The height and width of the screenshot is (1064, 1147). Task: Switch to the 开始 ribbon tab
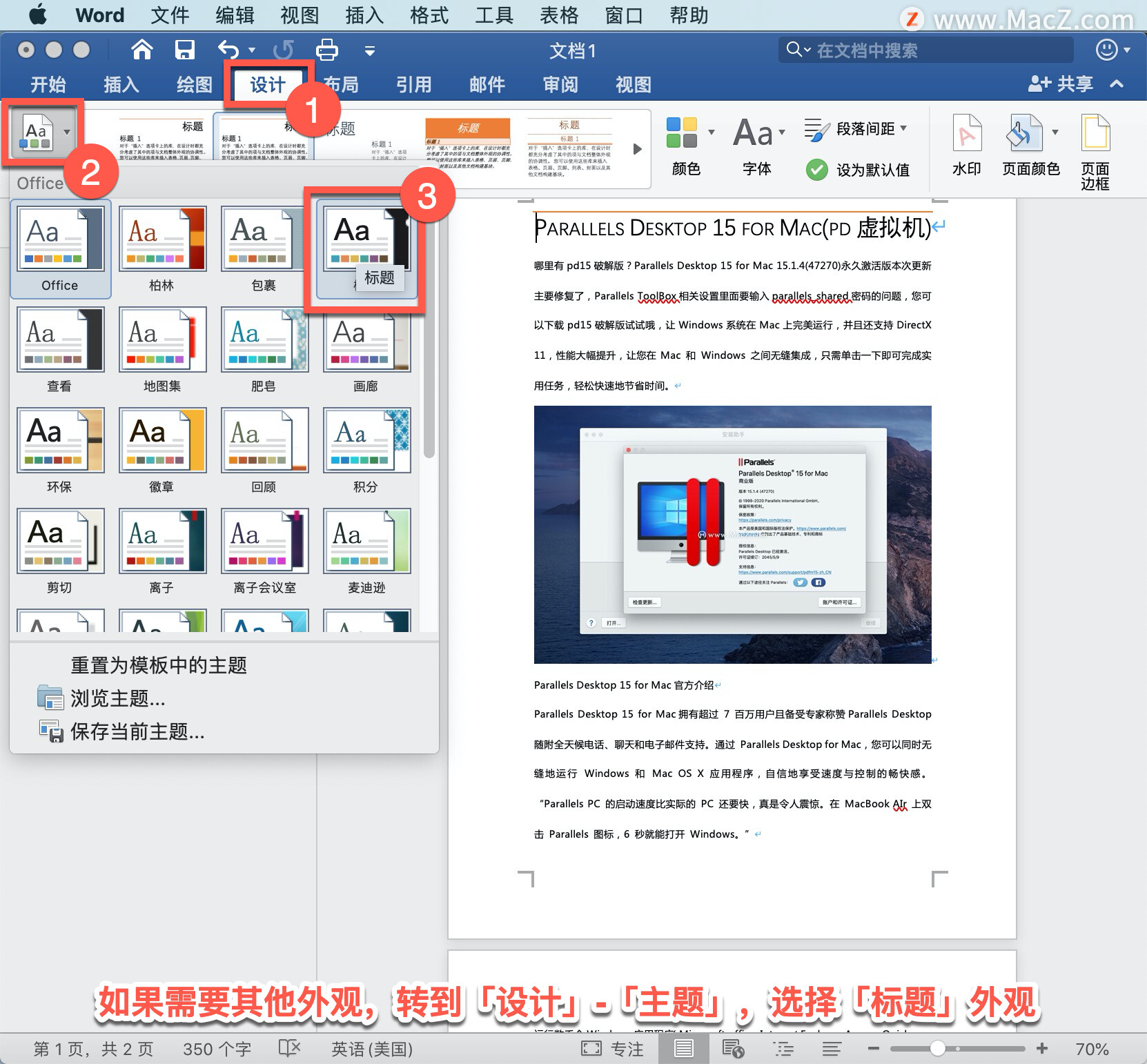48,85
